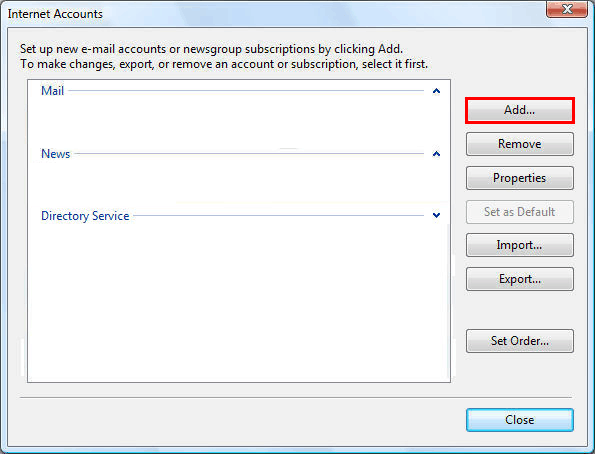This screenshot has width=595, height=454.
Task: Open the Set Order... dialog
Action: point(519,341)
